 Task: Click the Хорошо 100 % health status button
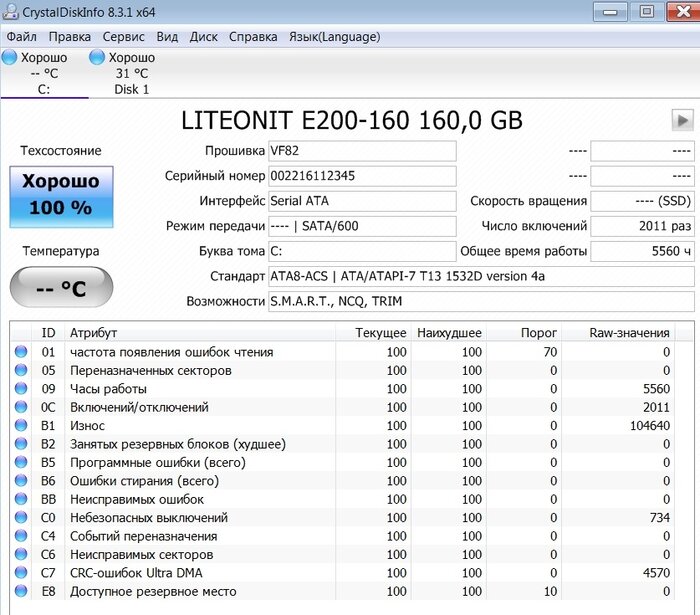(61, 197)
